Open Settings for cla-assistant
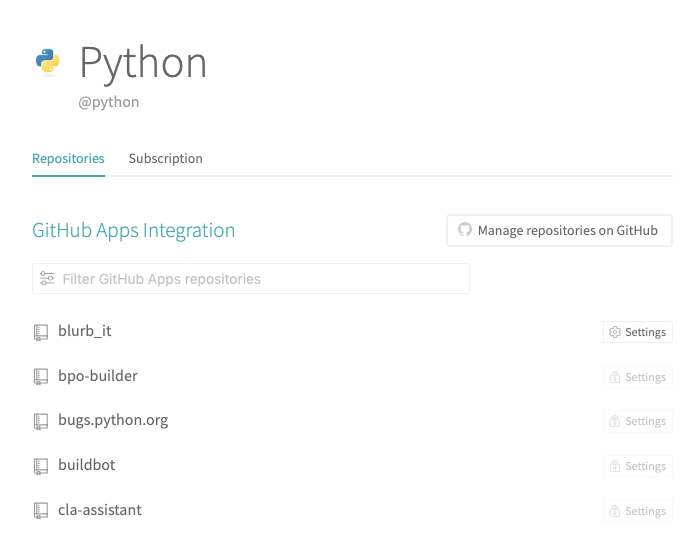The height and width of the screenshot is (543, 695). coord(637,511)
